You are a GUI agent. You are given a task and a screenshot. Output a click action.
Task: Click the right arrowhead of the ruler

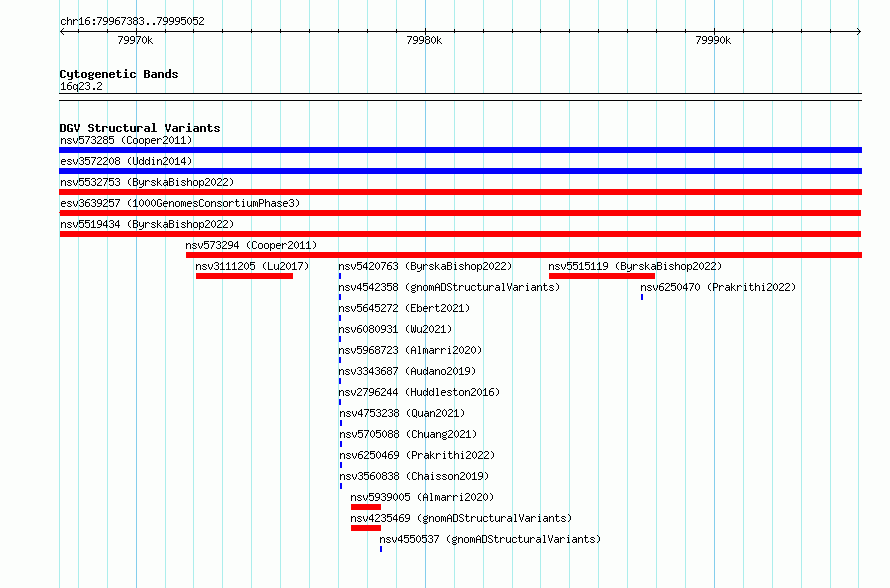tap(859, 31)
